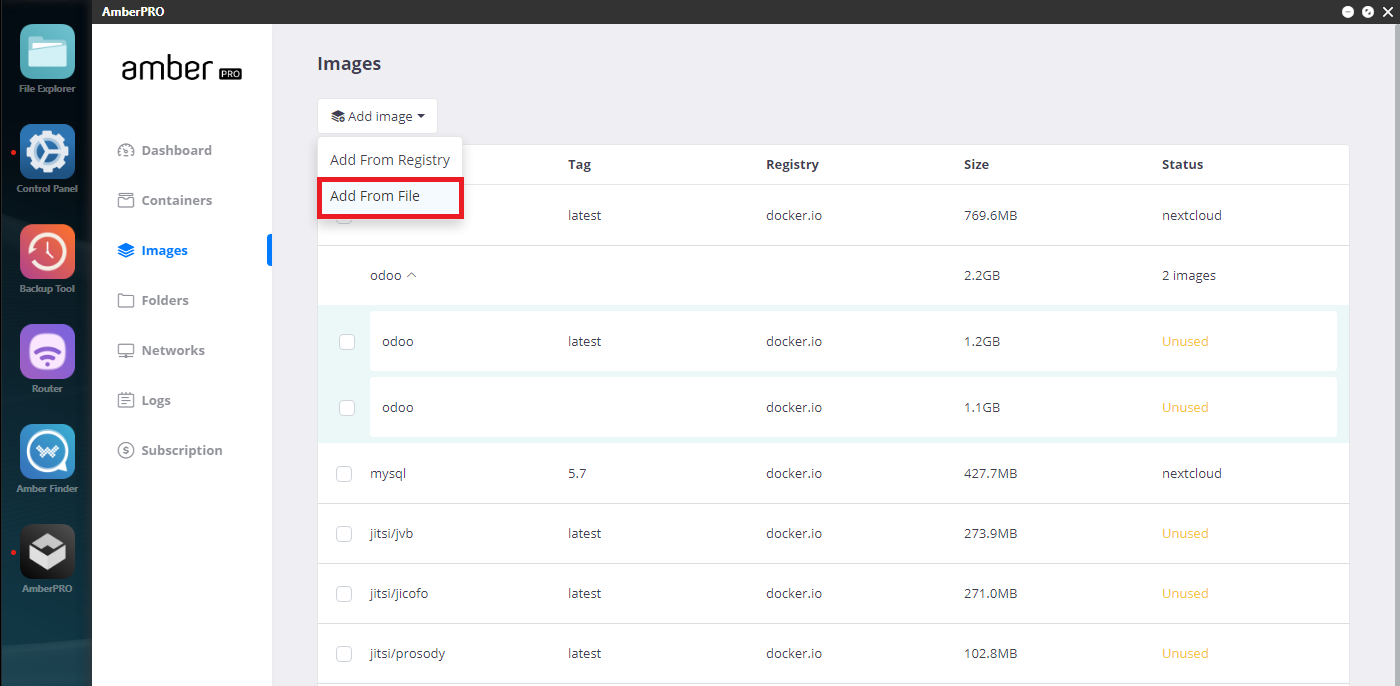Launch Control Panel dock icon
This screenshot has height=686, width=1400.
(x=47, y=152)
